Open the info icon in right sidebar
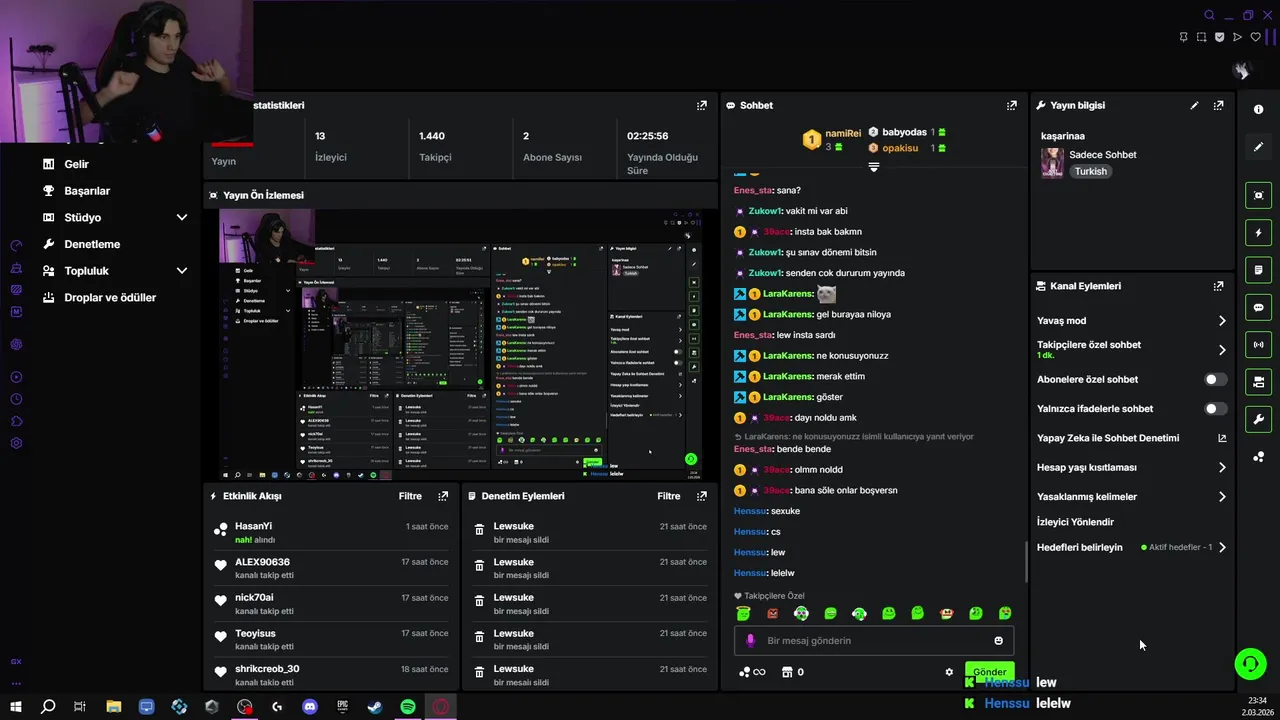 [1258, 109]
